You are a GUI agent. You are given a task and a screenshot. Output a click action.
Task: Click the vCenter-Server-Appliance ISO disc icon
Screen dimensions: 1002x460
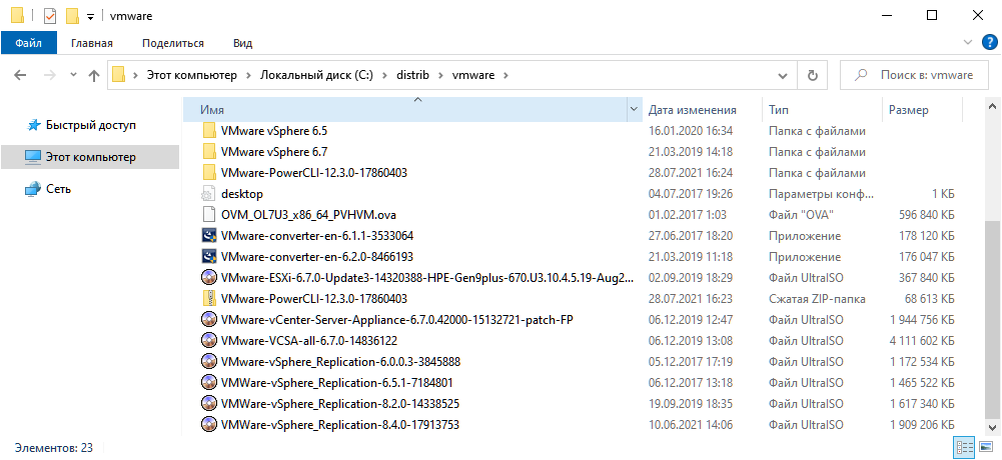click(x=209, y=319)
